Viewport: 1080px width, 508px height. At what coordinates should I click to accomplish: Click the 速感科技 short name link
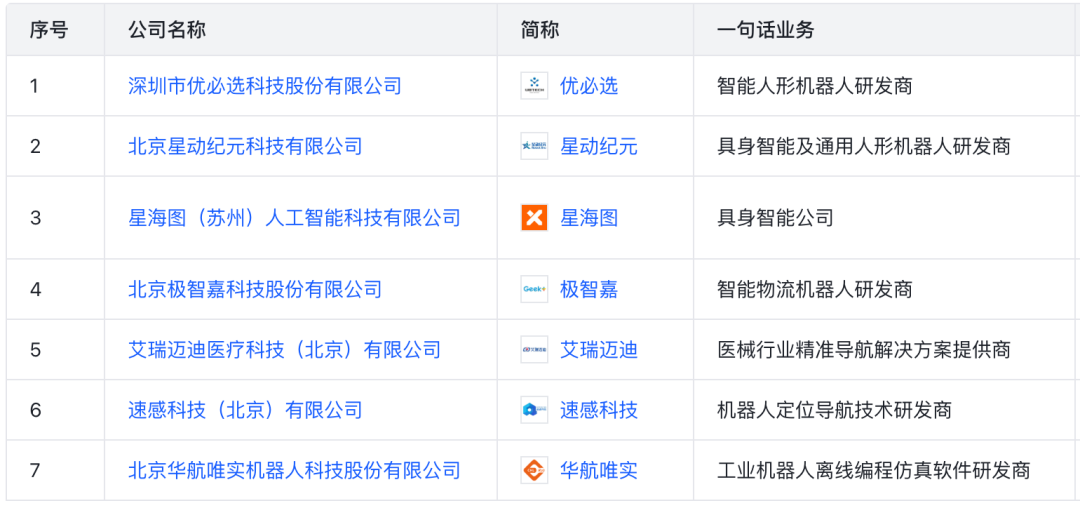click(599, 410)
